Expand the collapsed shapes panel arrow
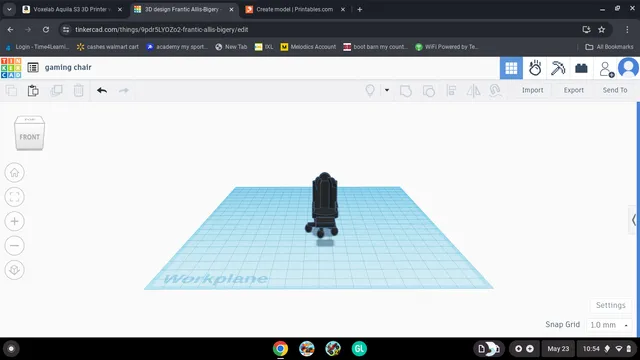 coord(633,220)
